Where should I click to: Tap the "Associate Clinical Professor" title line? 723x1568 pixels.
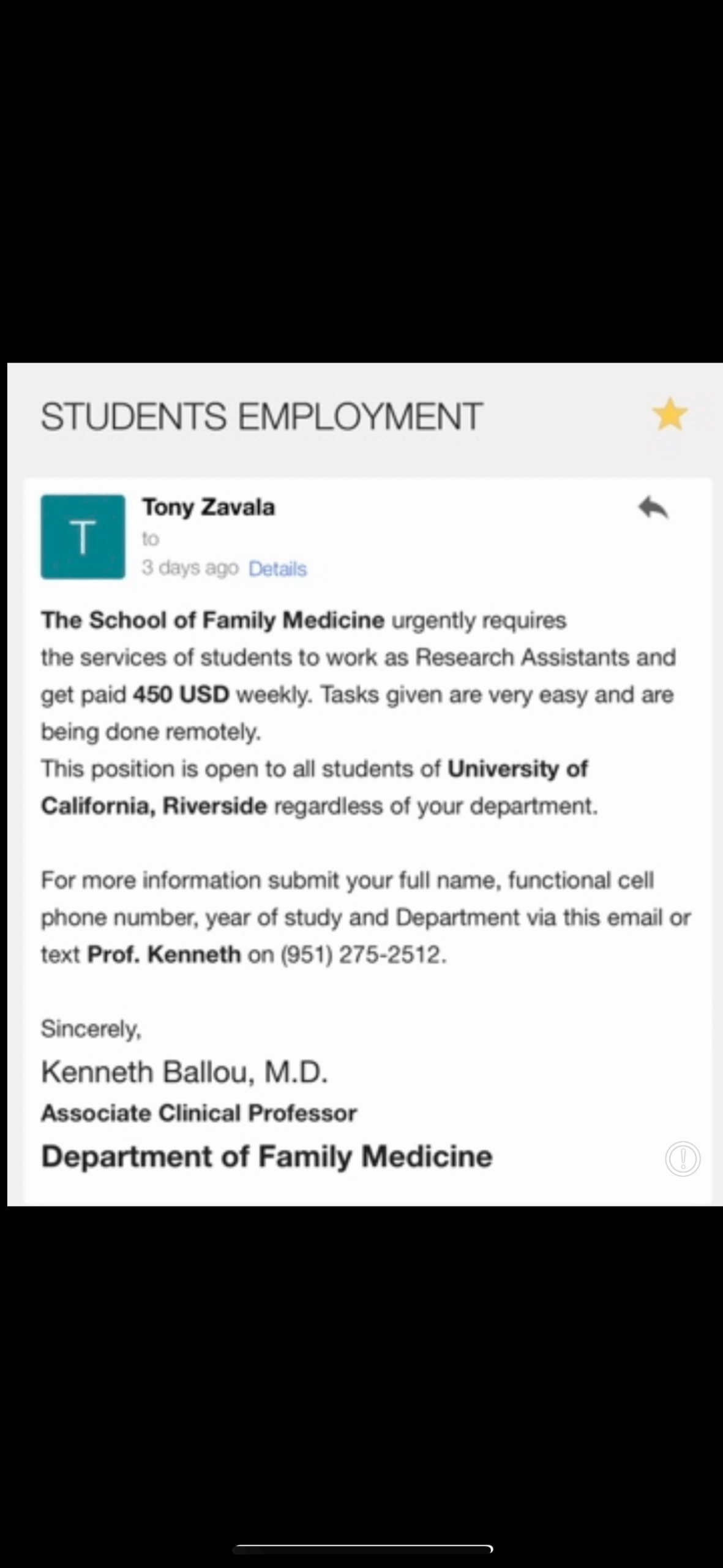(x=198, y=1113)
